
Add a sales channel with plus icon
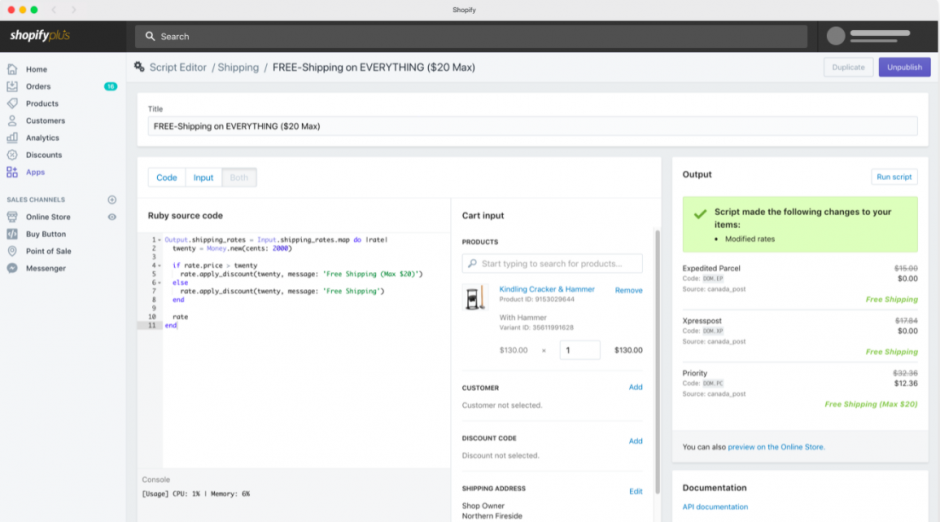pos(112,200)
